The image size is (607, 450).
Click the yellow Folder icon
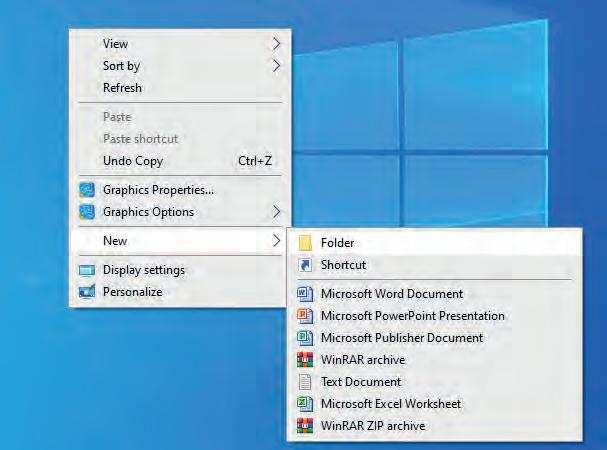[x=305, y=243]
